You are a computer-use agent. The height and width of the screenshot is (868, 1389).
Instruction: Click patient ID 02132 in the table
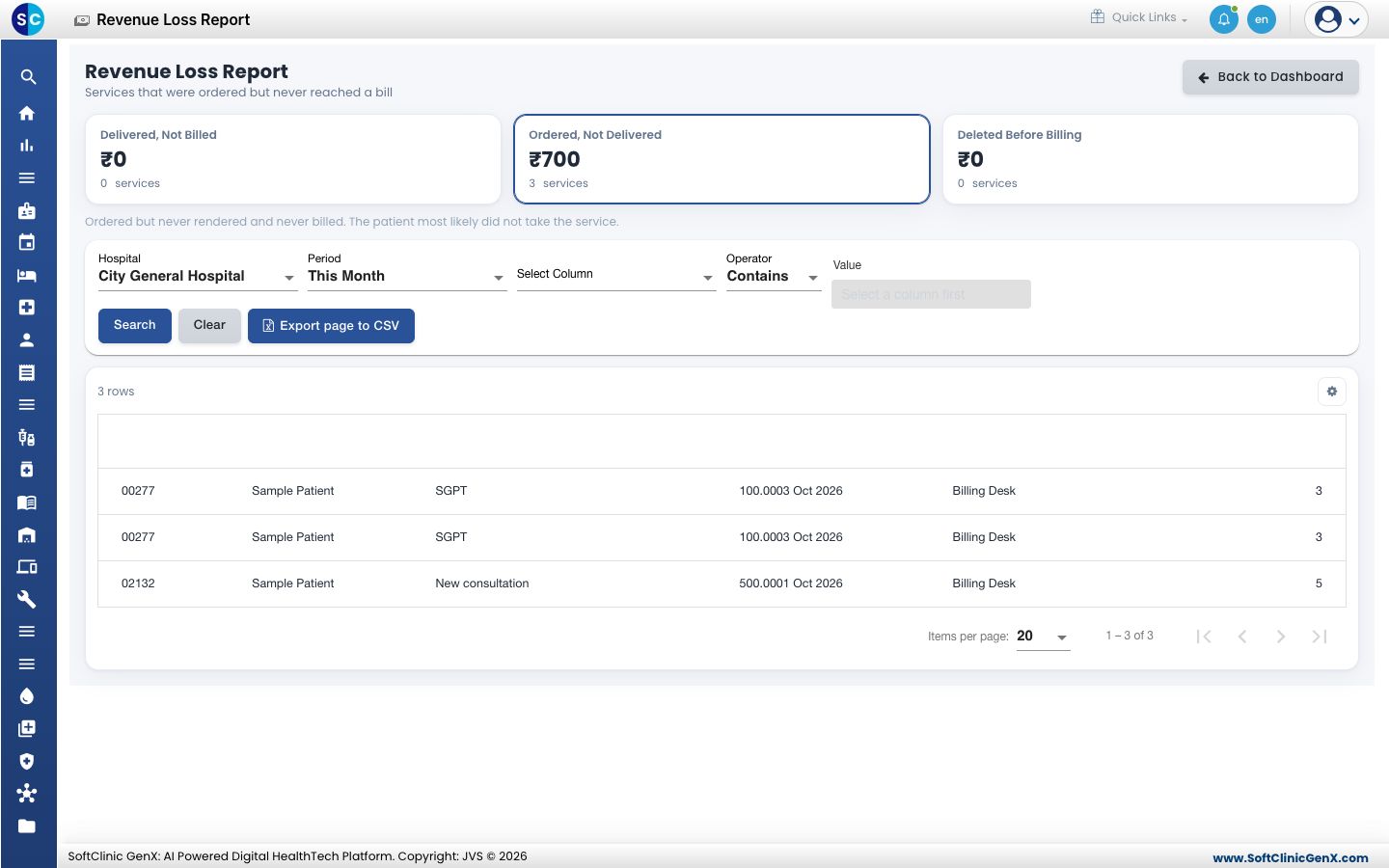pyautogui.click(x=138, y=583)
